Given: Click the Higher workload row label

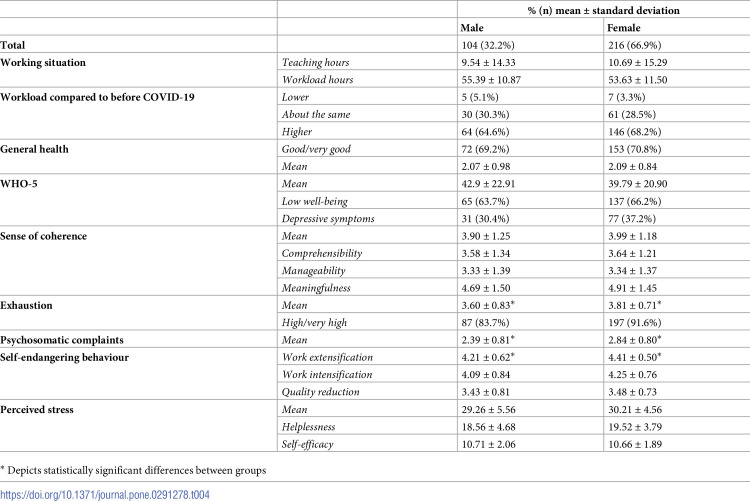Looking at the screenshot, I should coord(297,132).
